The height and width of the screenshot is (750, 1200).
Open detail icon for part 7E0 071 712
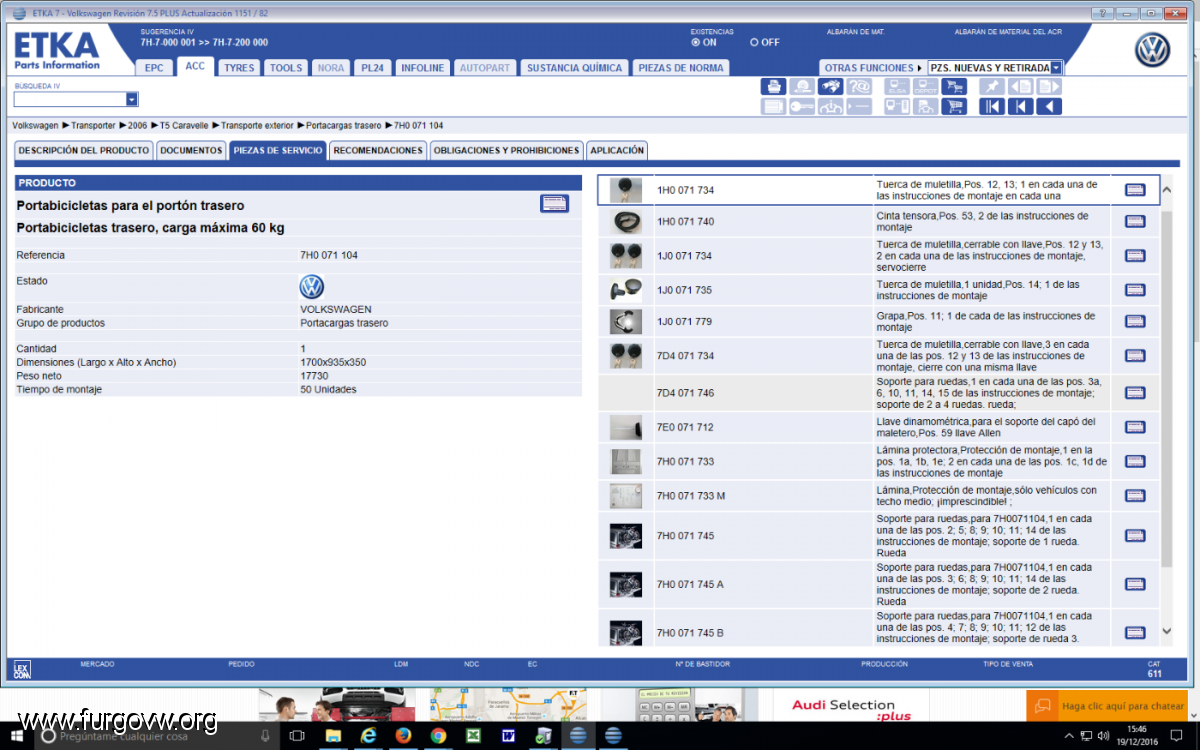pos(1135,427)
